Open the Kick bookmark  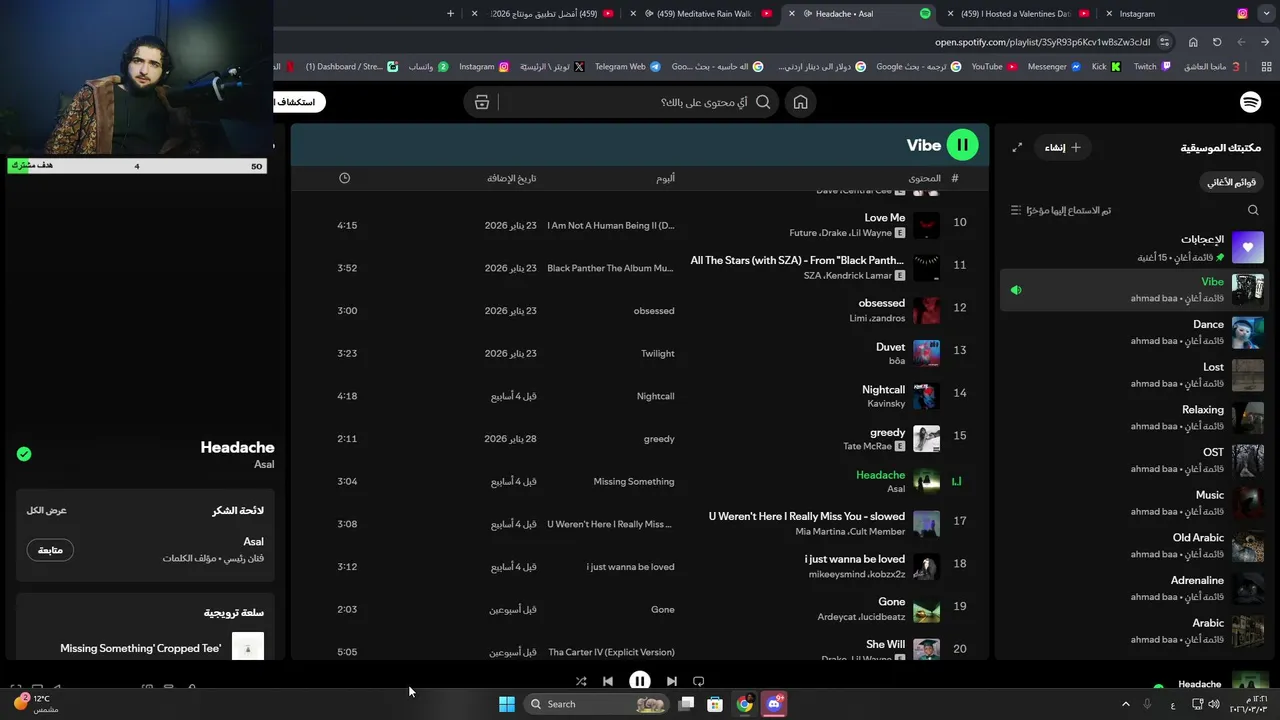pos(1106,67)
